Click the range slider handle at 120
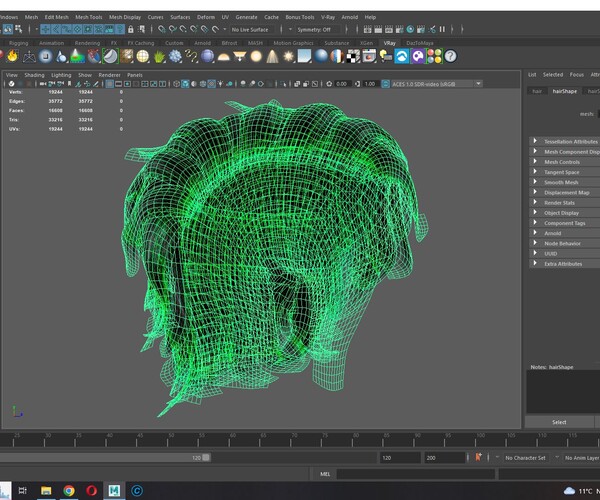Image resolution: width=600 pixels, height=500 pixels. (x=206, y=457)
